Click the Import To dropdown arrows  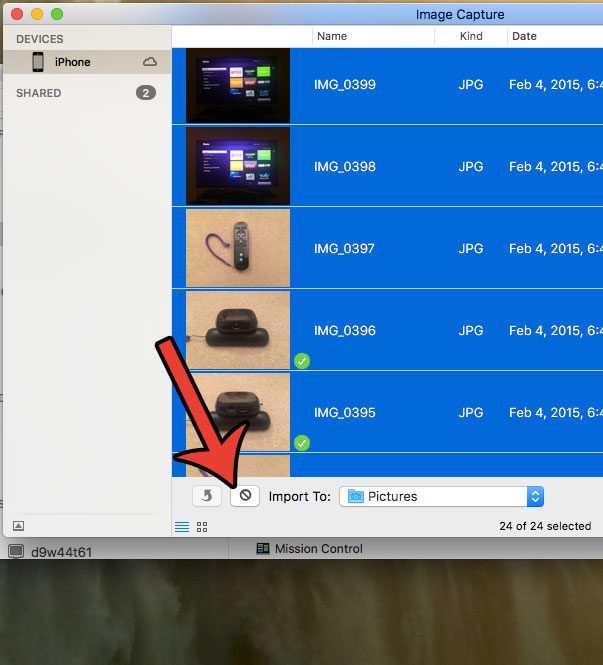(535, 497)
